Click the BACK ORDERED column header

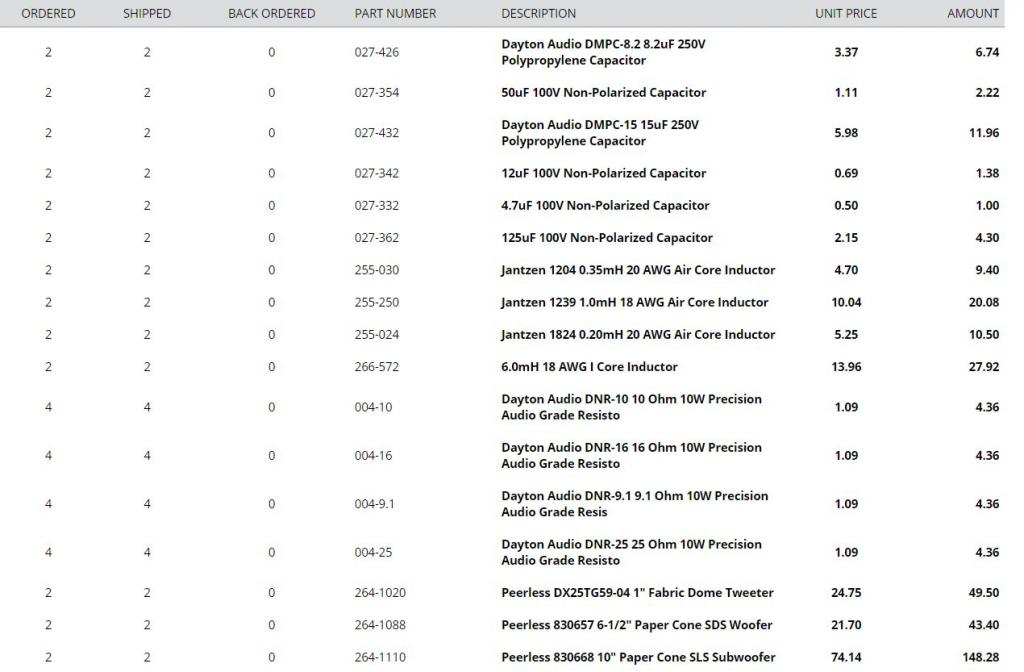pos(272,13)
